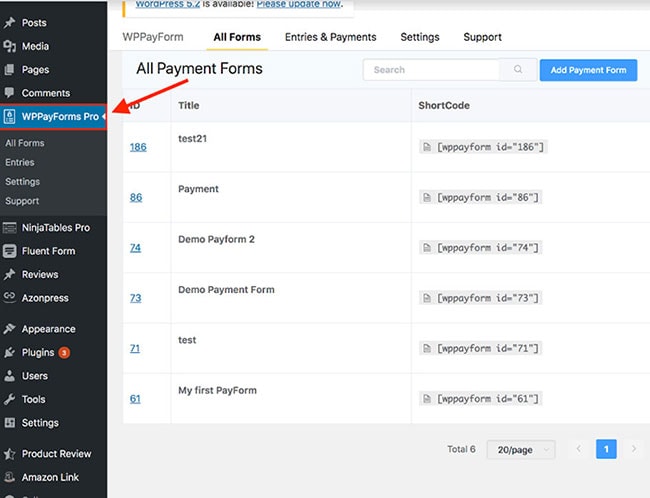Screen dimensions: 650x498
Task: Open Entries submenu item
Action: 20,162
